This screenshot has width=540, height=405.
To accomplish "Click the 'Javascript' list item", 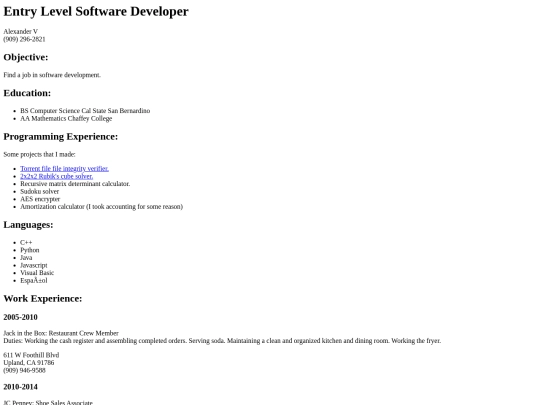I will [34, 265].
